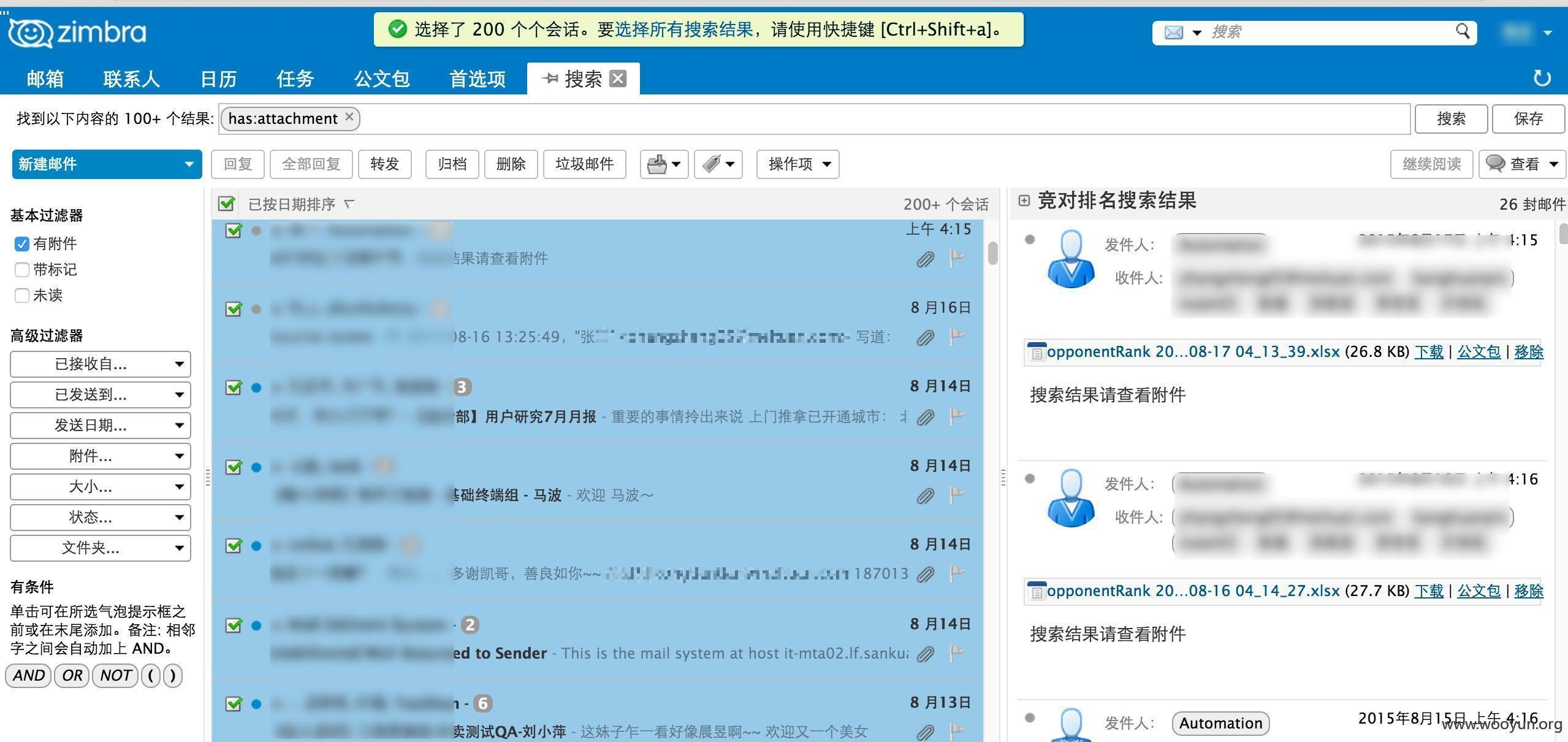Open the 操作项 dropdown menu
This screenshot has height=742, width=1568.
click(x=798, y=164)
